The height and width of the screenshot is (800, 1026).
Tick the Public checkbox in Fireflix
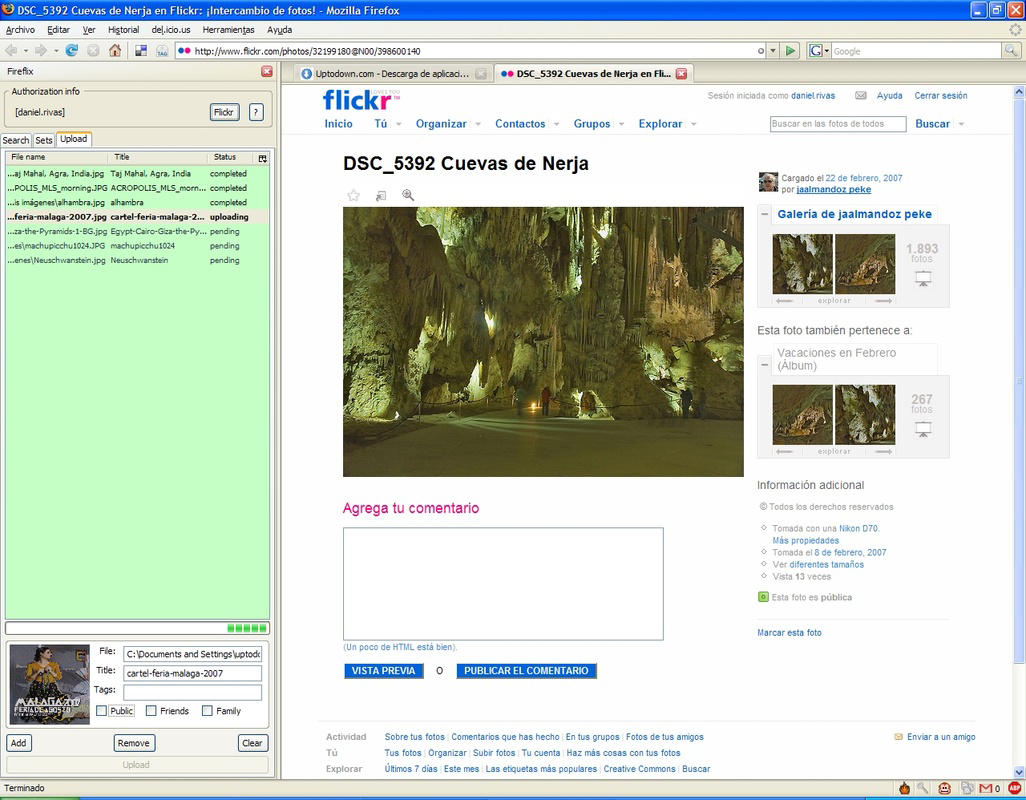click(x=101, y=710)
